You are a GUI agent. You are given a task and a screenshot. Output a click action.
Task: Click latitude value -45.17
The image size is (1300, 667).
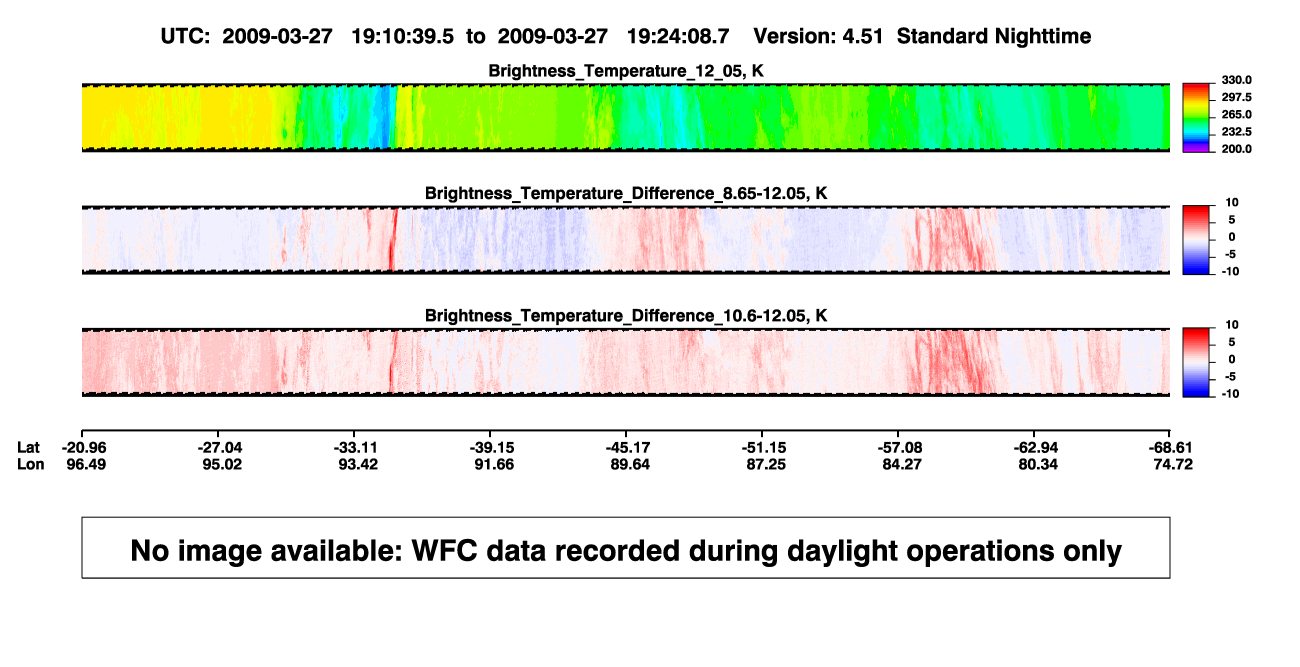click(626, 446)
